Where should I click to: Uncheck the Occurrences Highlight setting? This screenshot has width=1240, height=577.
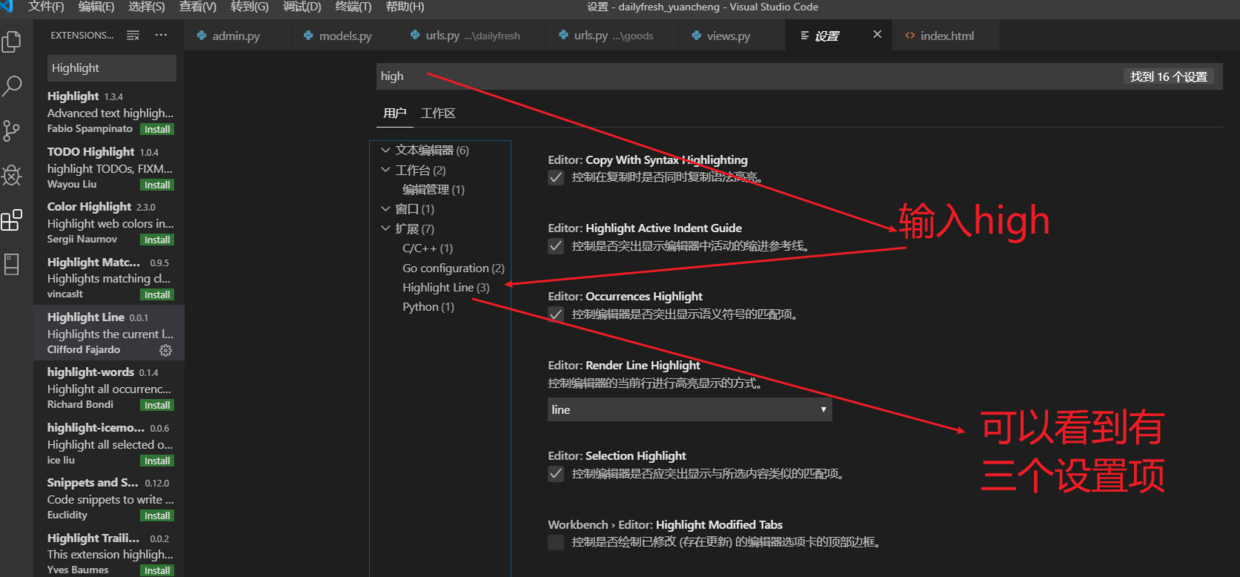(x=556, y=314)
